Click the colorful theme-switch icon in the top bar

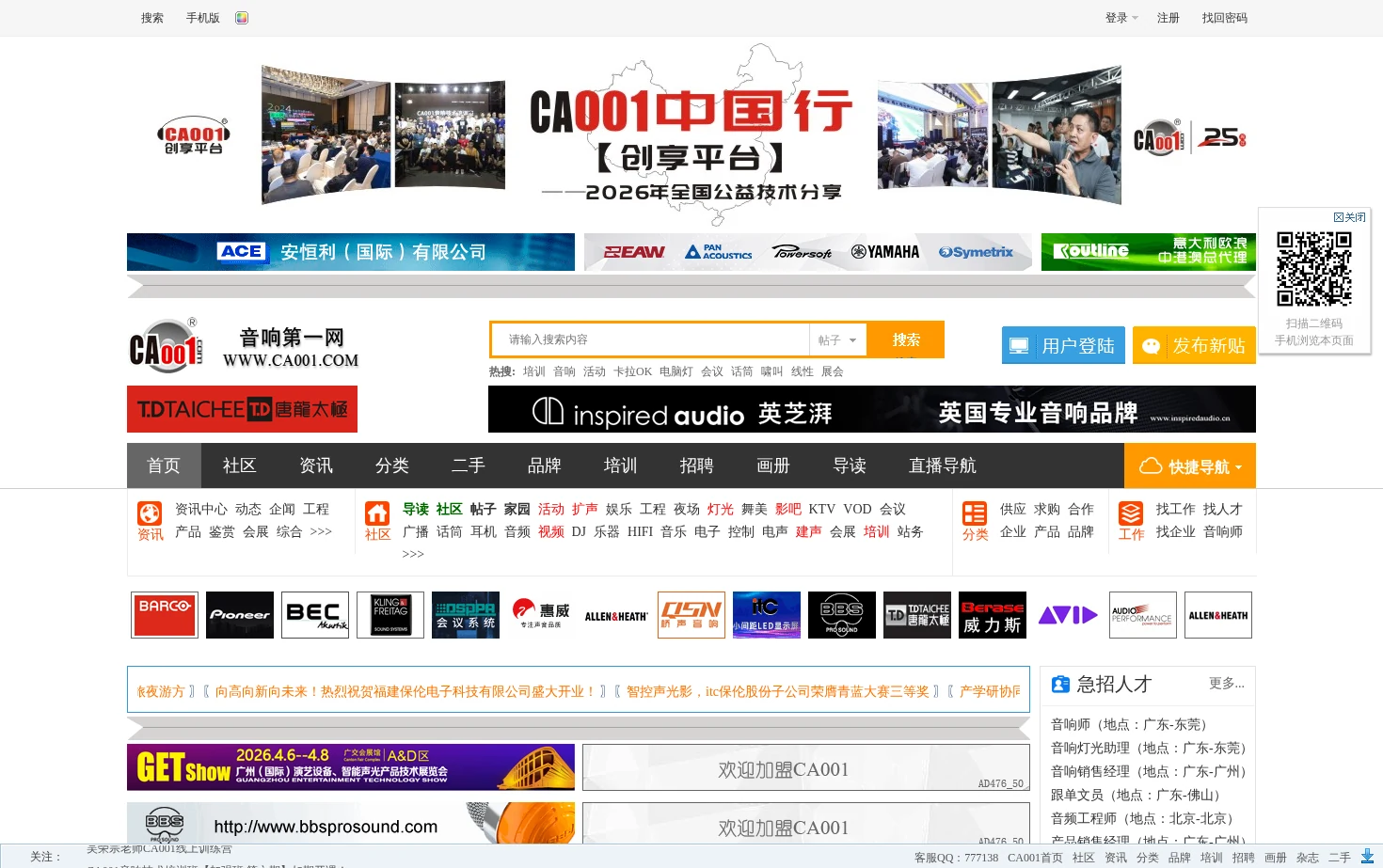click(242, 18)
